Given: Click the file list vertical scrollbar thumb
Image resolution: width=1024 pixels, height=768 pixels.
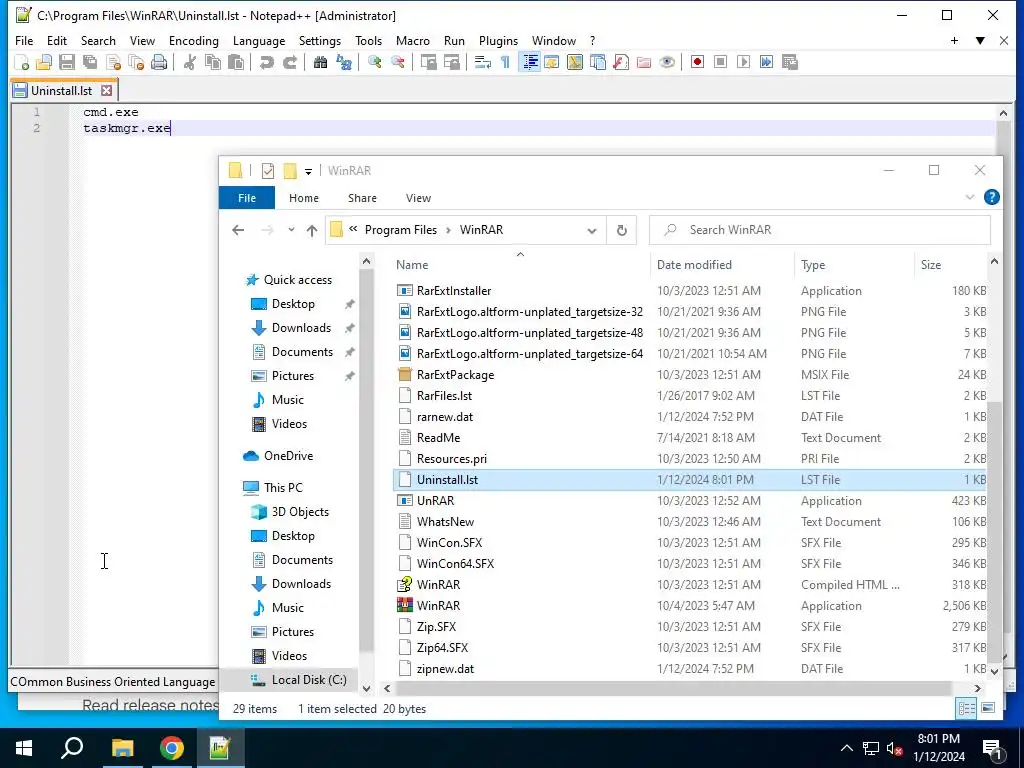Looking at the screenshot, I should (994, 532).
